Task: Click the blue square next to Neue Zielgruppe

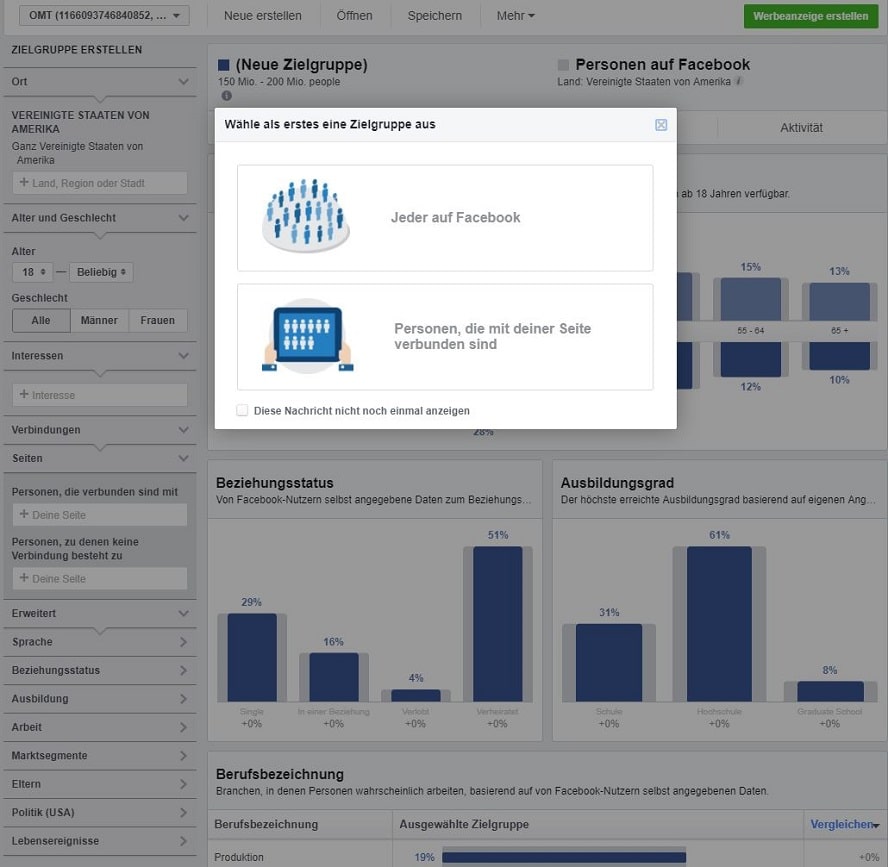Action: (x=224, y=65)
